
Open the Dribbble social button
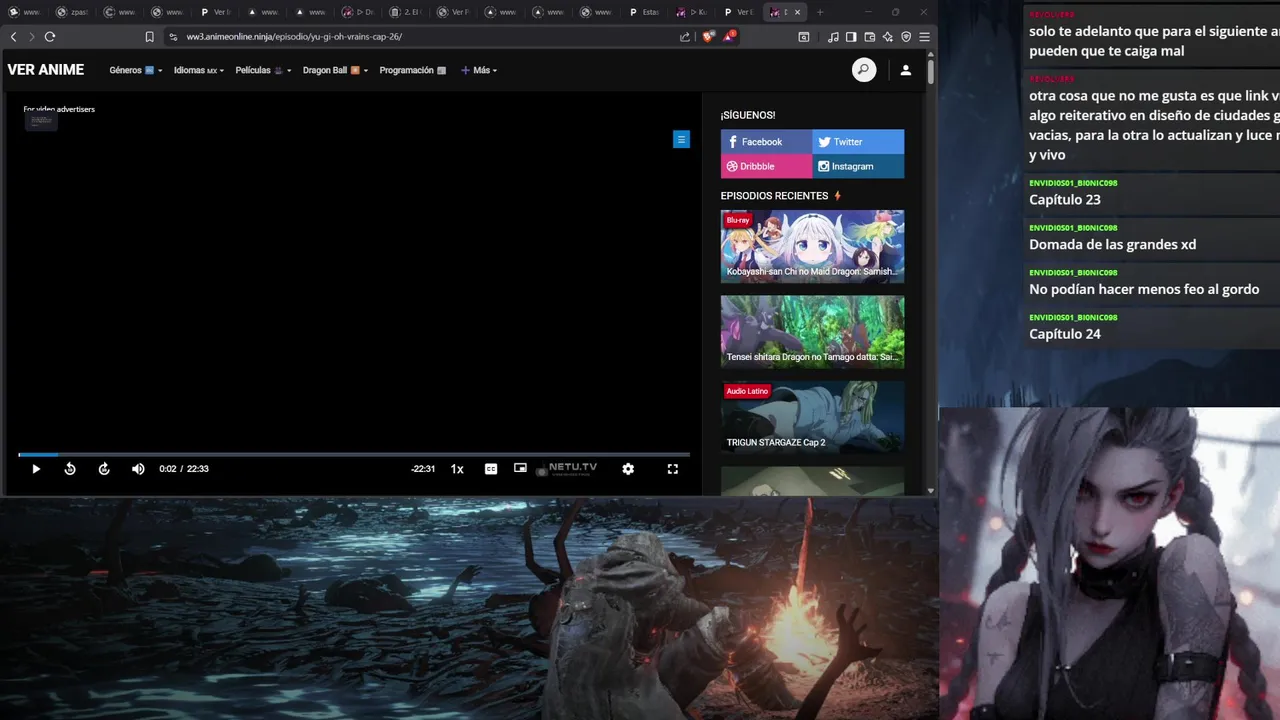(x=766, y=167)
